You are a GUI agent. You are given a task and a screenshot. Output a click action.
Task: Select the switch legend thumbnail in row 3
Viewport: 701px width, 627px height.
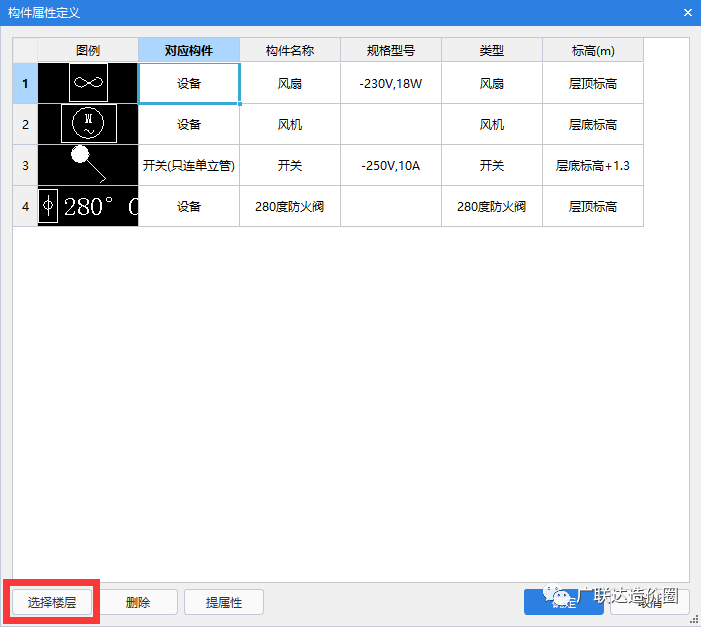88,165
